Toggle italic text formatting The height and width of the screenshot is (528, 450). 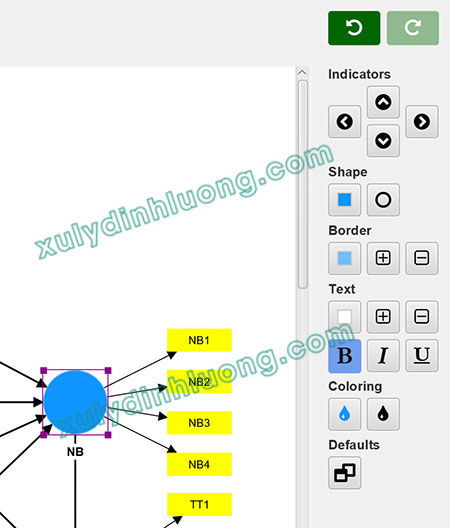click(383, 356)
